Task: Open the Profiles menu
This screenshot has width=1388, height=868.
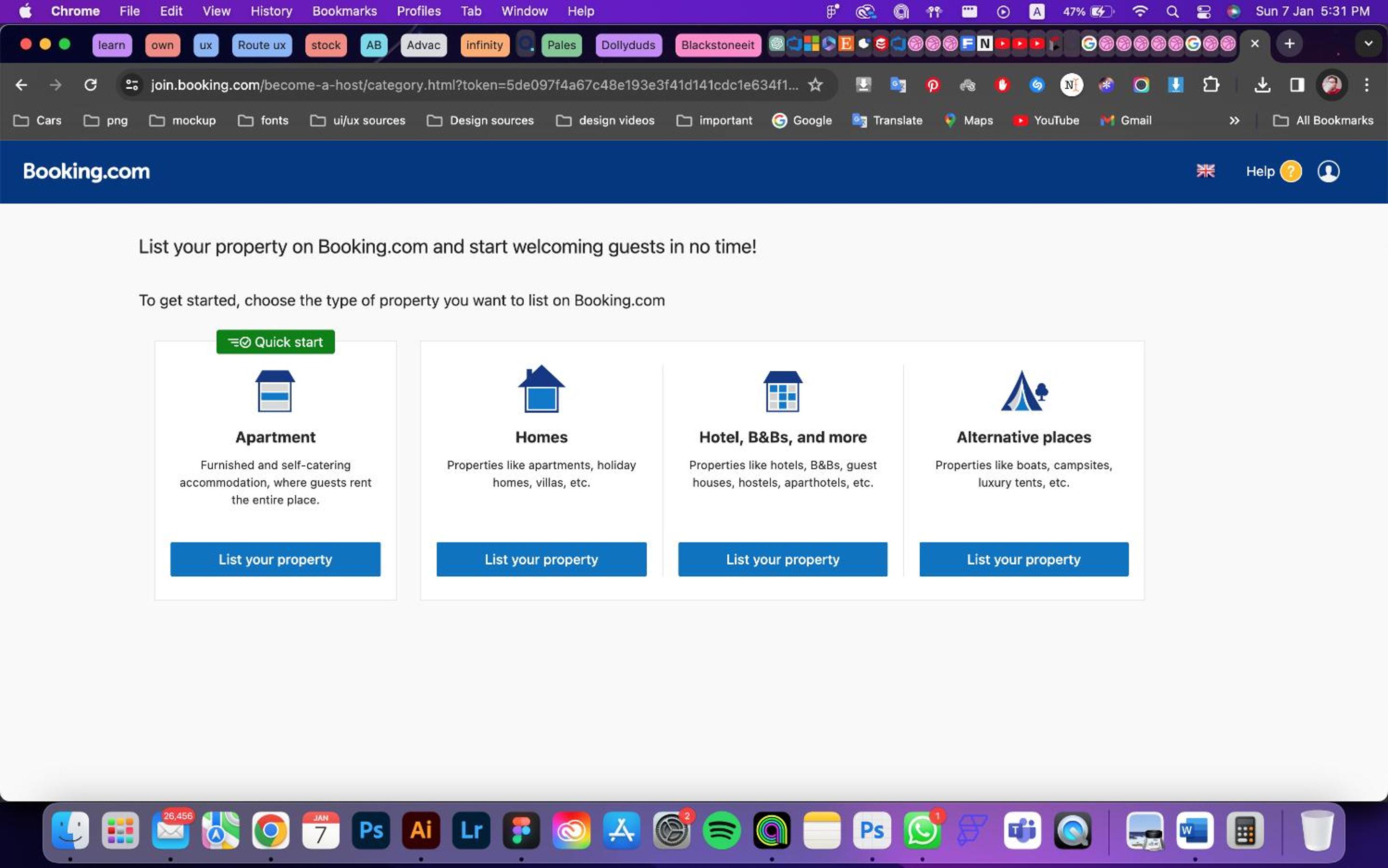Action: 419,12
